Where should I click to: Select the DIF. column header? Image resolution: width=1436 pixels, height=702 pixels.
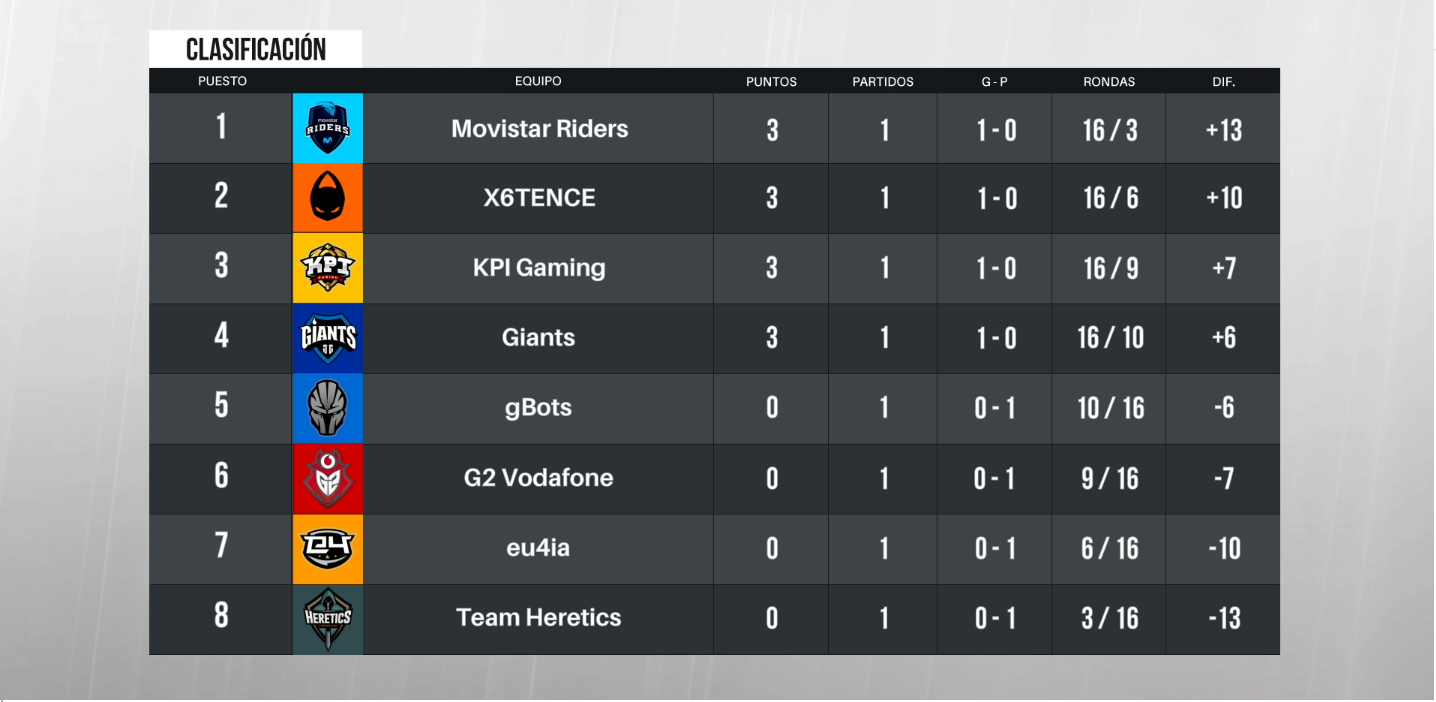point(1223,82)
